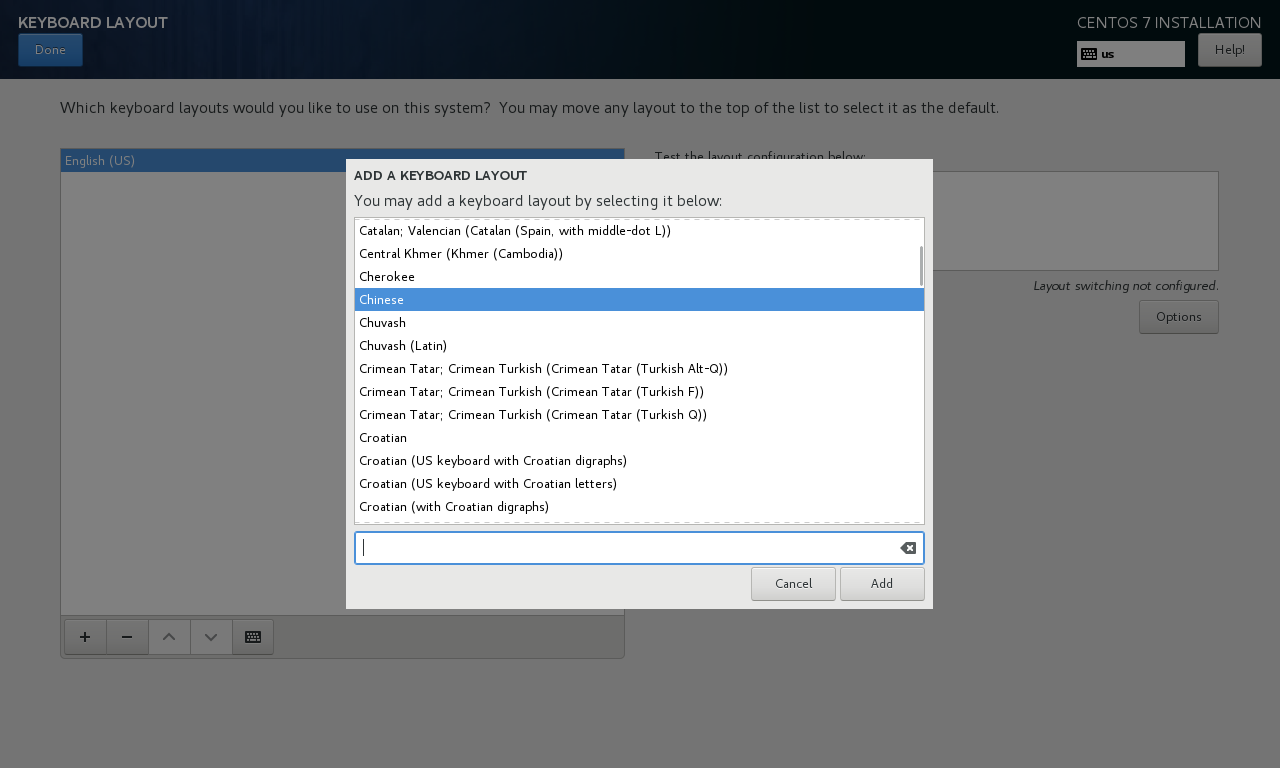Cancel the Add a Keyboard Layout dialog

click(793, 584)
